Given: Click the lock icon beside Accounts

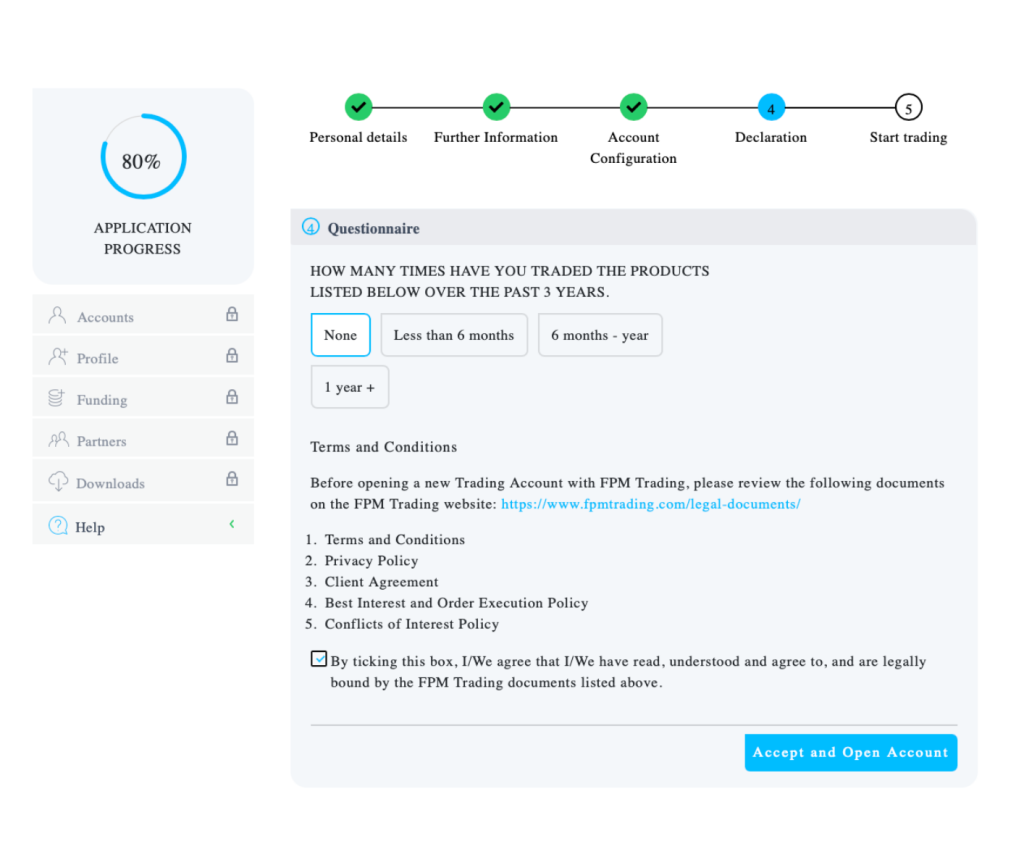Looking at the screenshot, I should 232,315.
